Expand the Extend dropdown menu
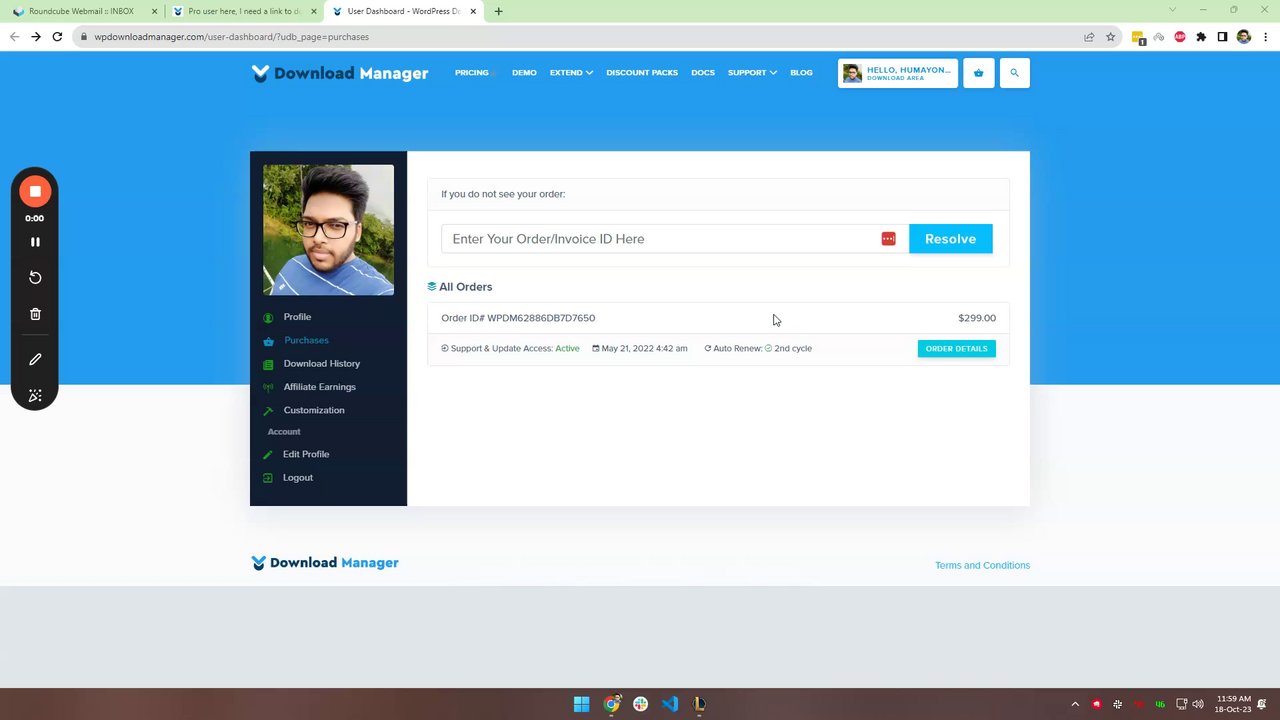This screenshot has width=1280, height=720. [571, 73]
